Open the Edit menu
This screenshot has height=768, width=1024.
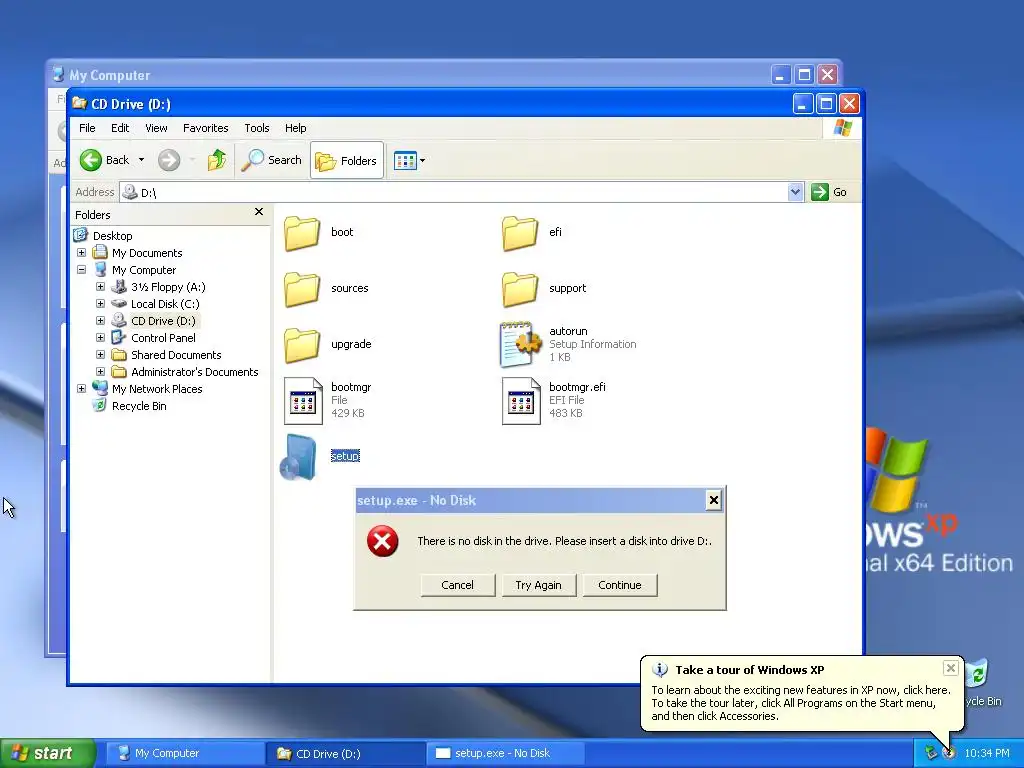point(120,128)
